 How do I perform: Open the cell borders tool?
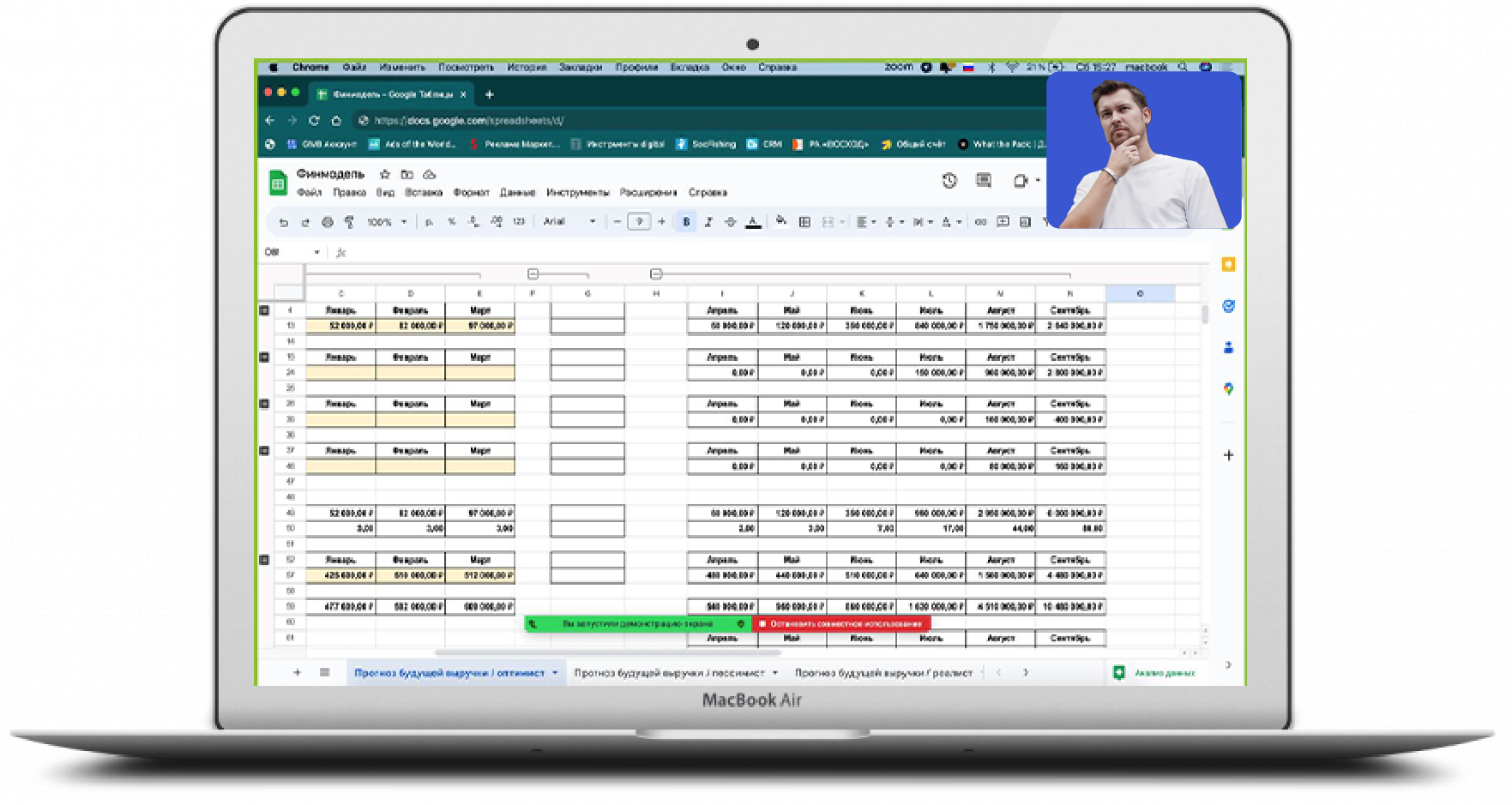[804, 222]
